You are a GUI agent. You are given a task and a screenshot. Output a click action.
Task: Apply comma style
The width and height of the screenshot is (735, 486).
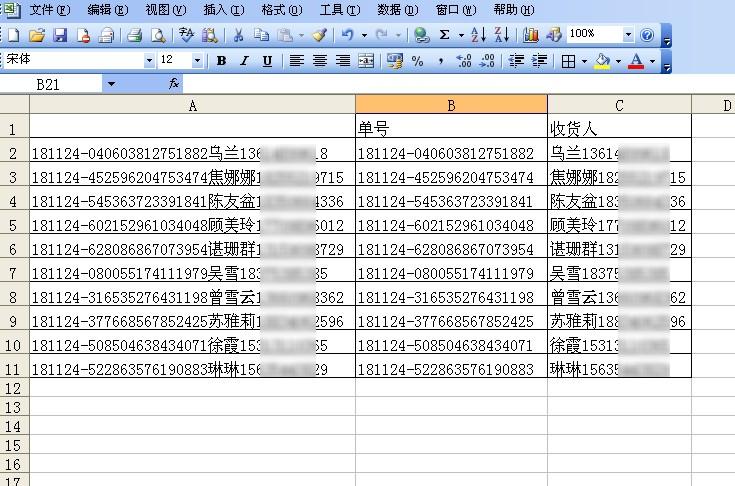tap(441, 60)
